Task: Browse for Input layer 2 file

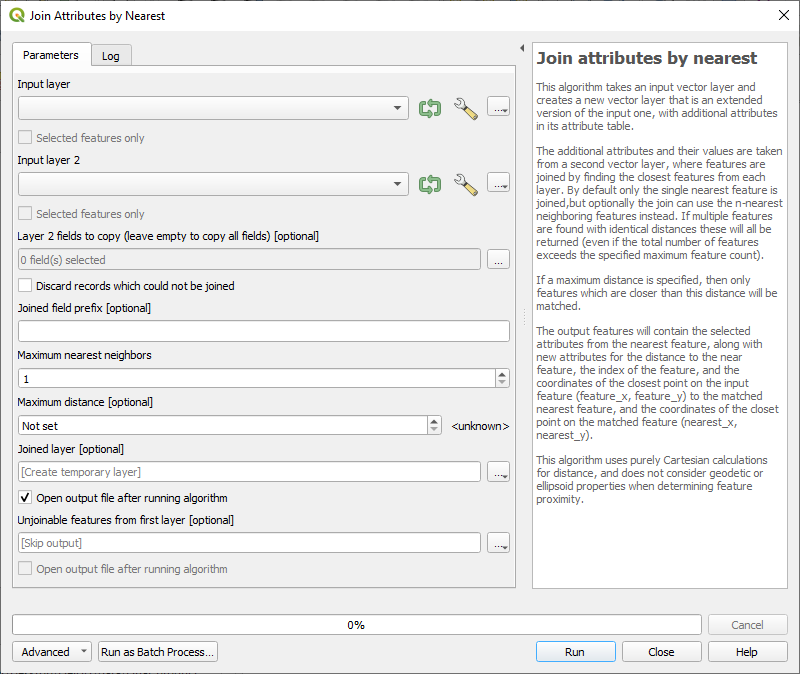Action: click(x=498, y=184)
